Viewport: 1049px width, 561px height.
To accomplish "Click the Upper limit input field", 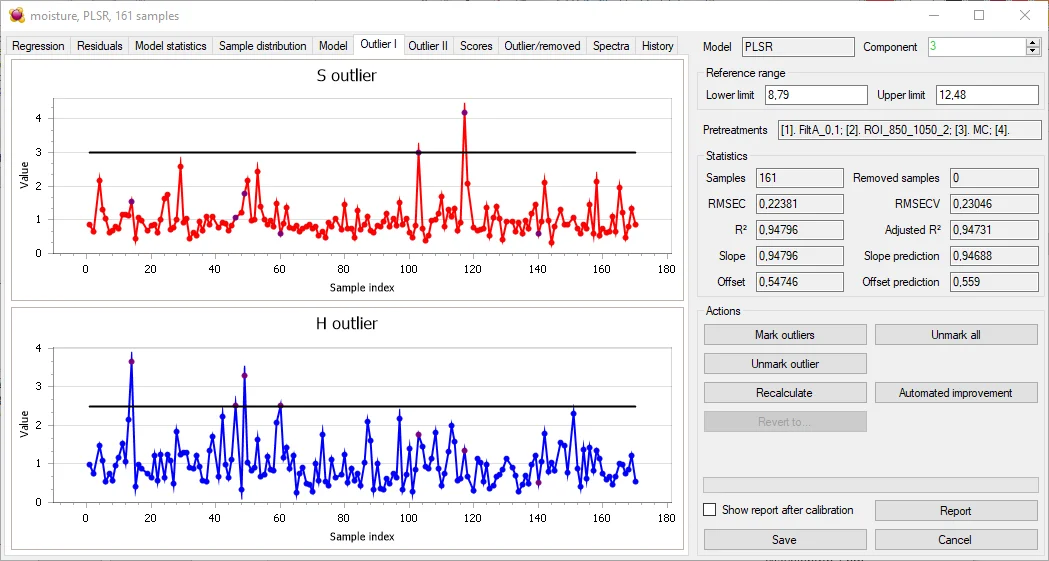I will click(986, 95).
